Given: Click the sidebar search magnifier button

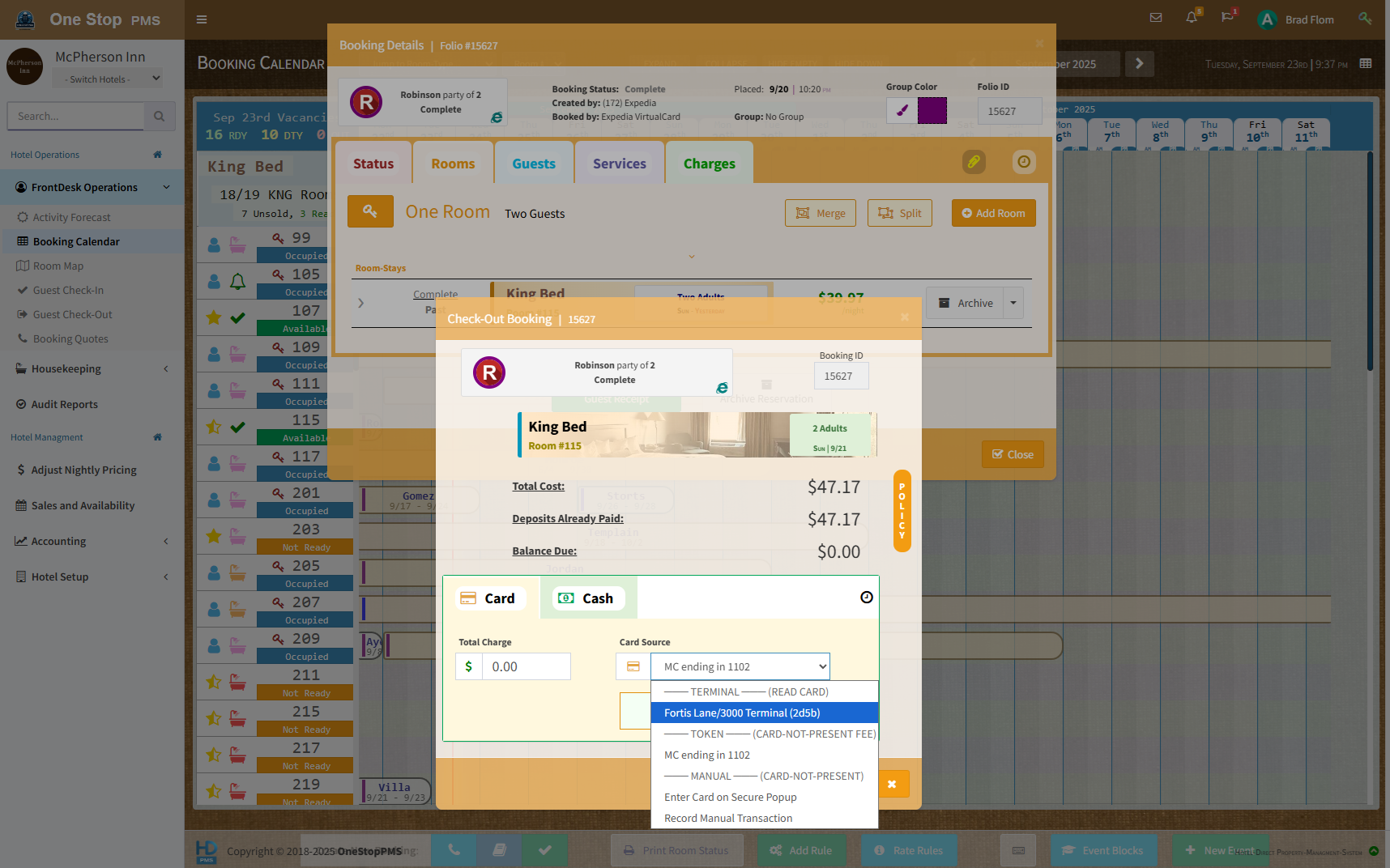Looking at the screenshot, I should [x=159, y=117].
